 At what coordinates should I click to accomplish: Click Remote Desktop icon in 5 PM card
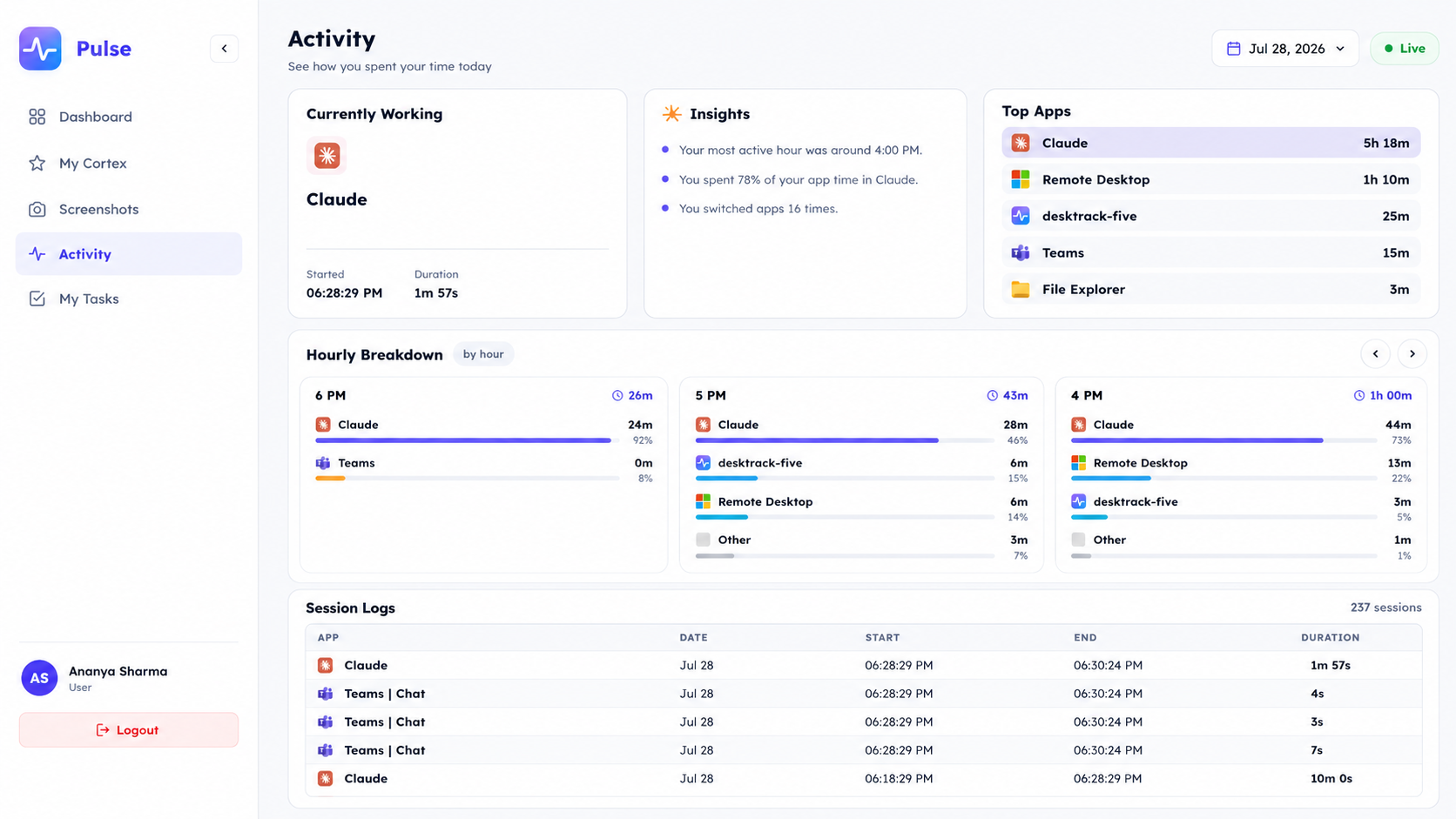click(x=703, y=501)
